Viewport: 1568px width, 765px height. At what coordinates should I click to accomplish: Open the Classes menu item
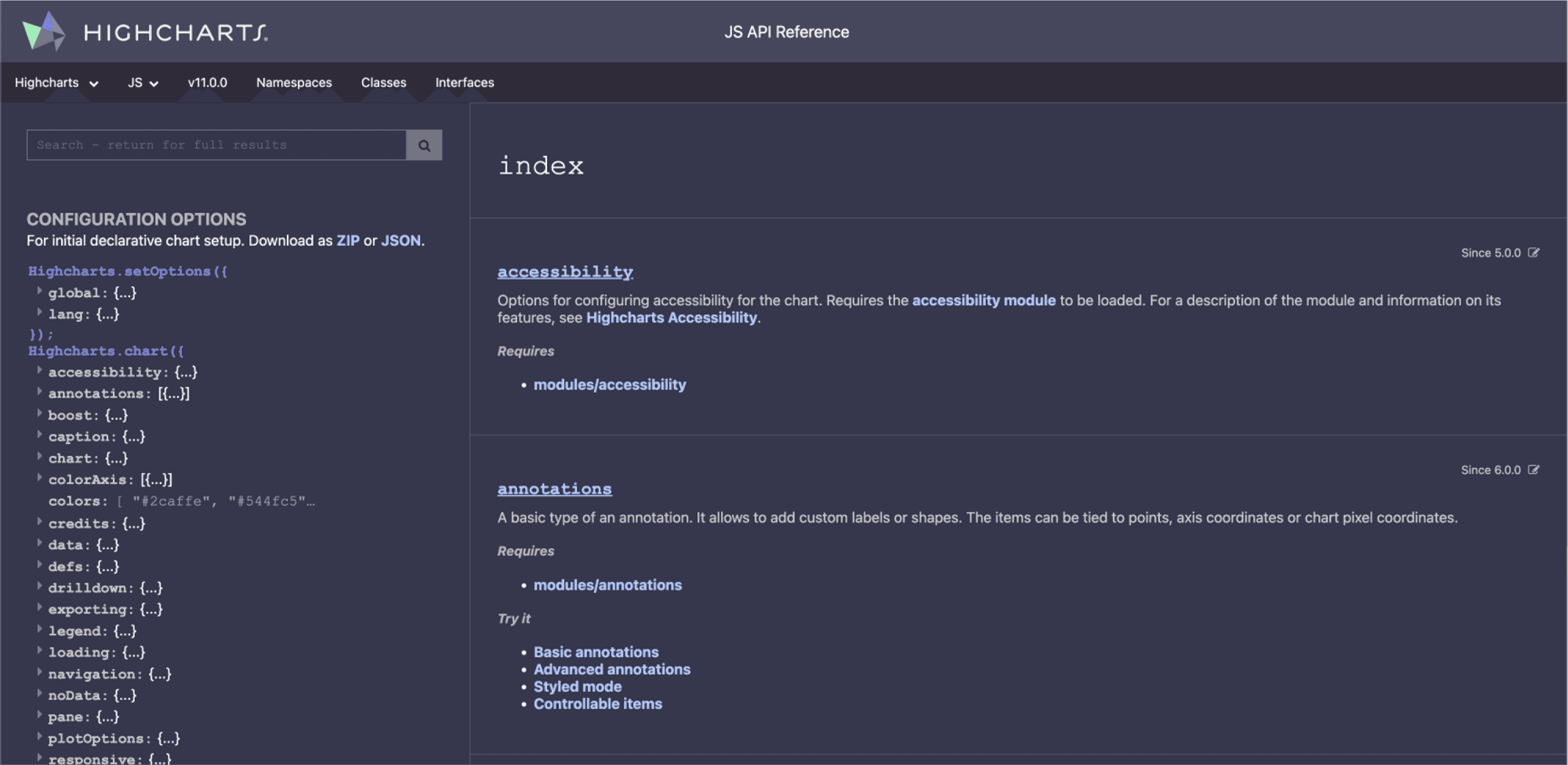383,83
